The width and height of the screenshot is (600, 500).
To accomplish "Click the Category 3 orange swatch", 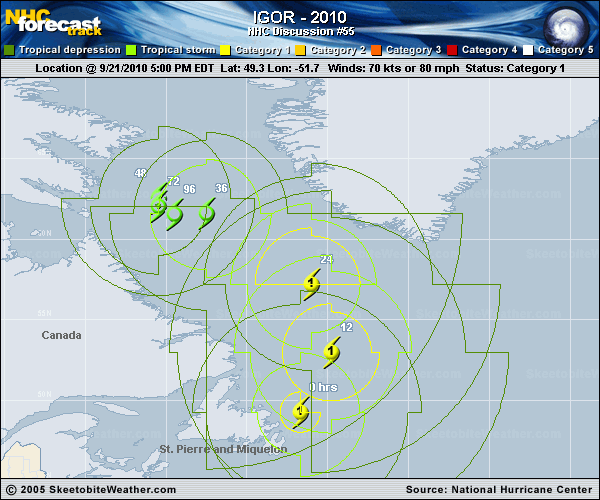I will click(x=376, y=50).
